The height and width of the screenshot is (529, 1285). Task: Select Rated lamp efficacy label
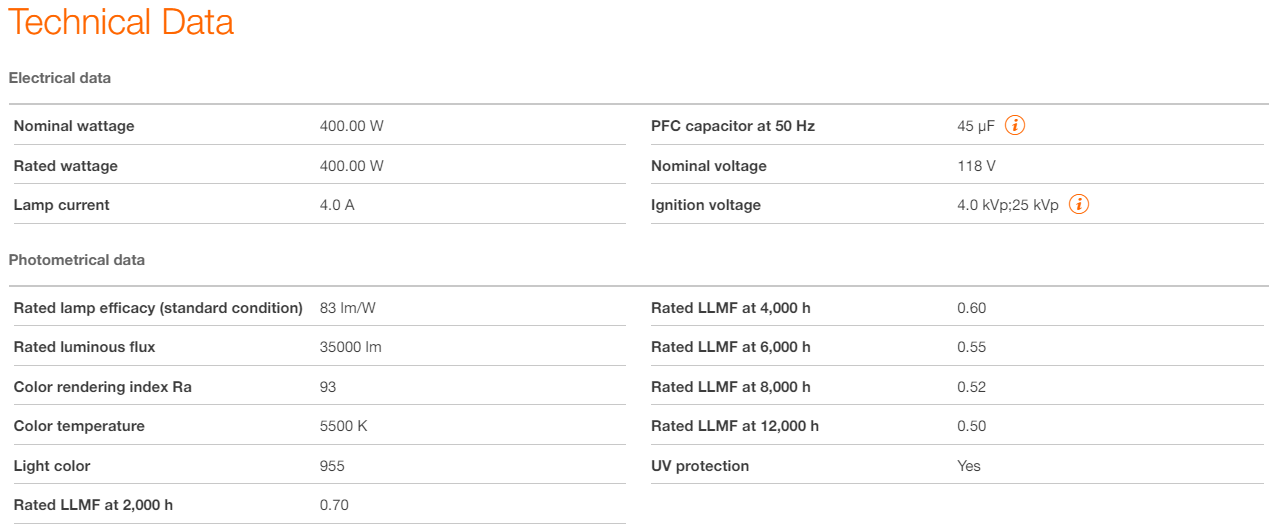pyautogui.click(x=158, y=308)
